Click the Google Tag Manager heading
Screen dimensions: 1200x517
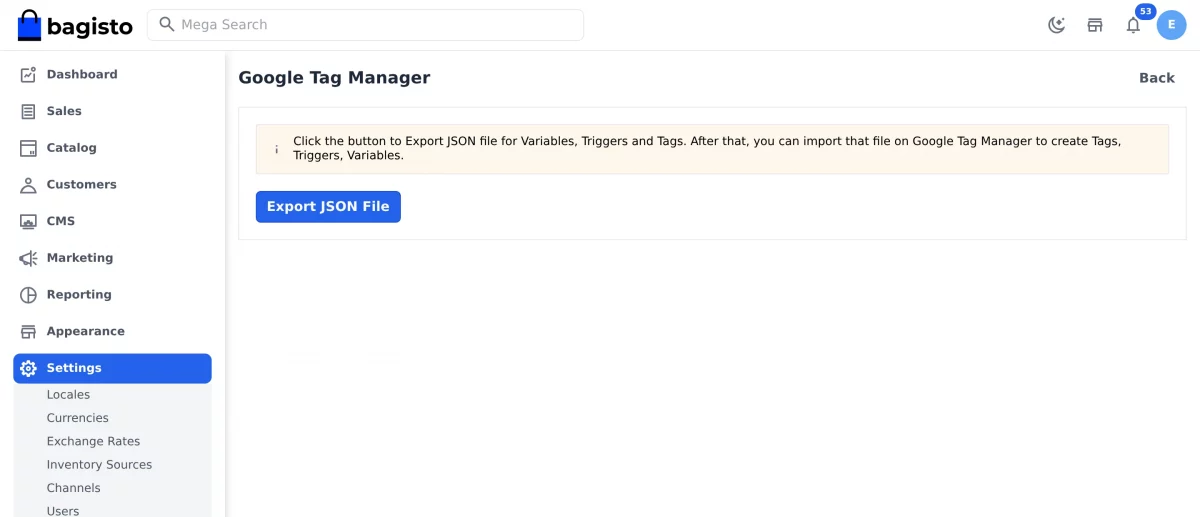(334, 77)
